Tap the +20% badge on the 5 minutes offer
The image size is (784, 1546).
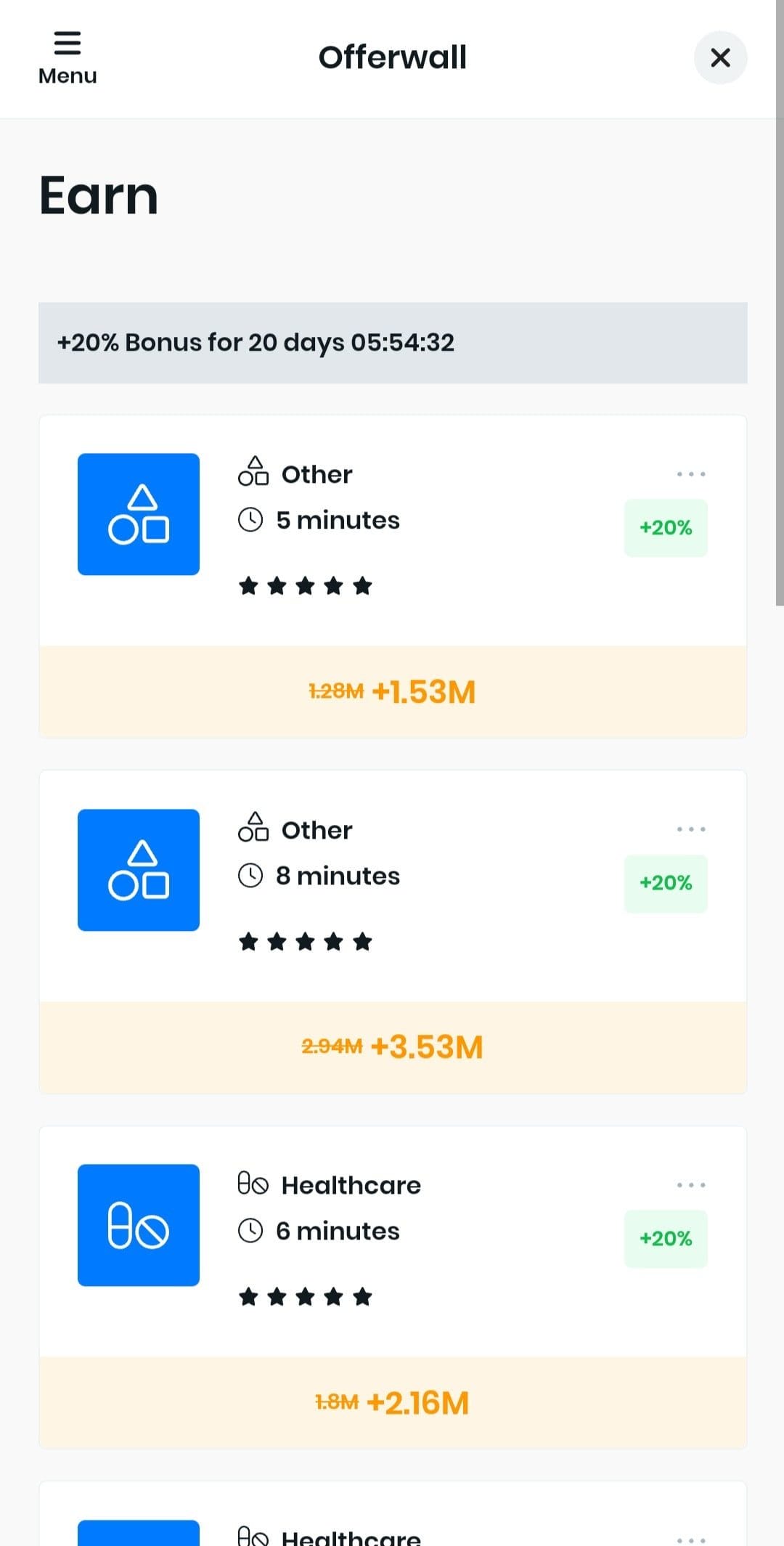tap(666, 528)
